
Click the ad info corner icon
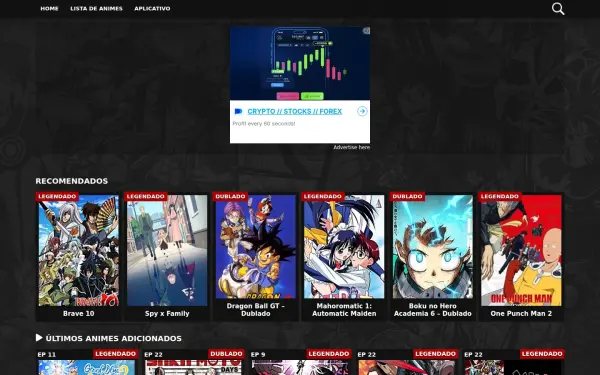(x=366, y=31)
